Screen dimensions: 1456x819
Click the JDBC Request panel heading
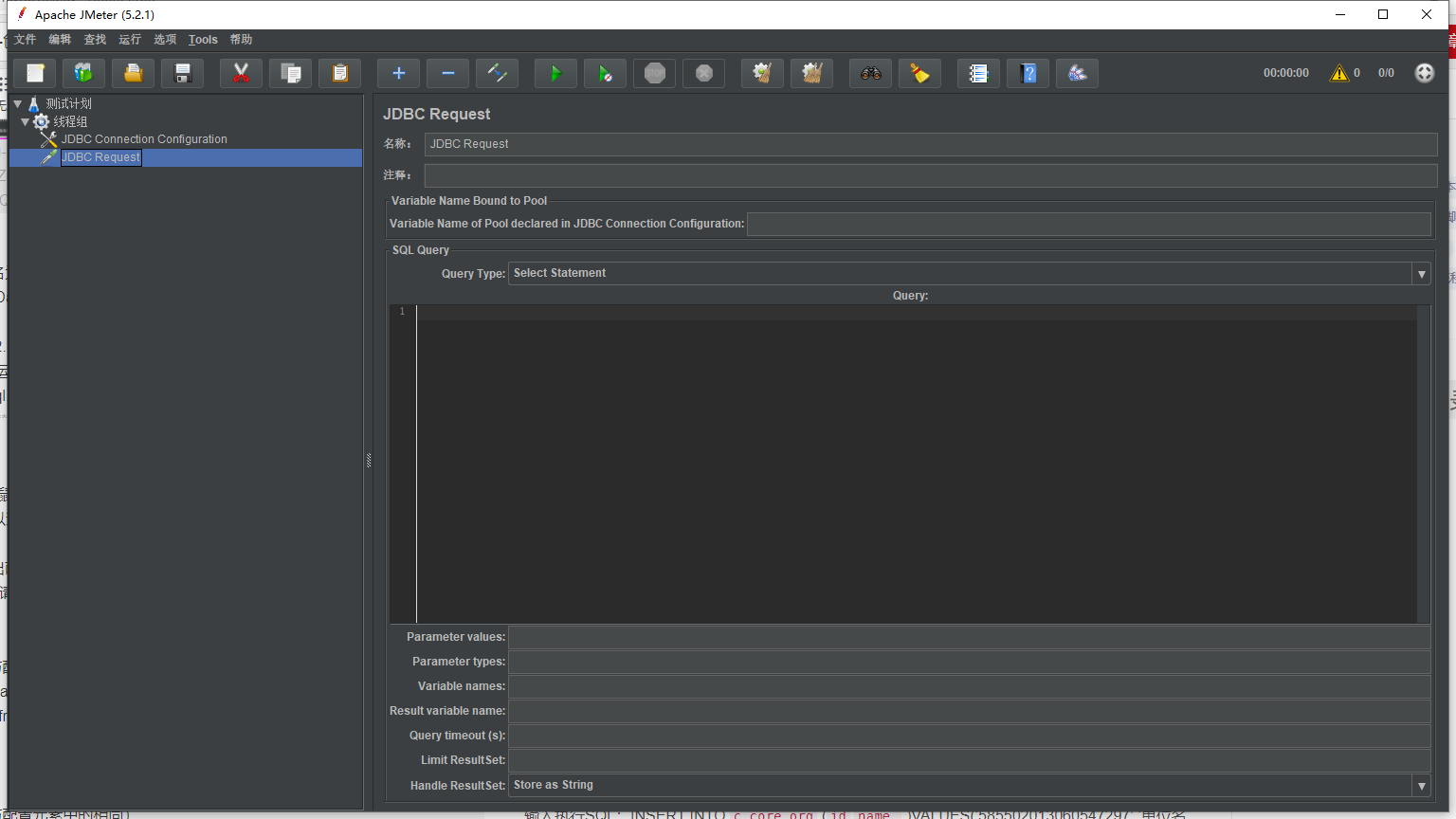click(x=436, y=114)
